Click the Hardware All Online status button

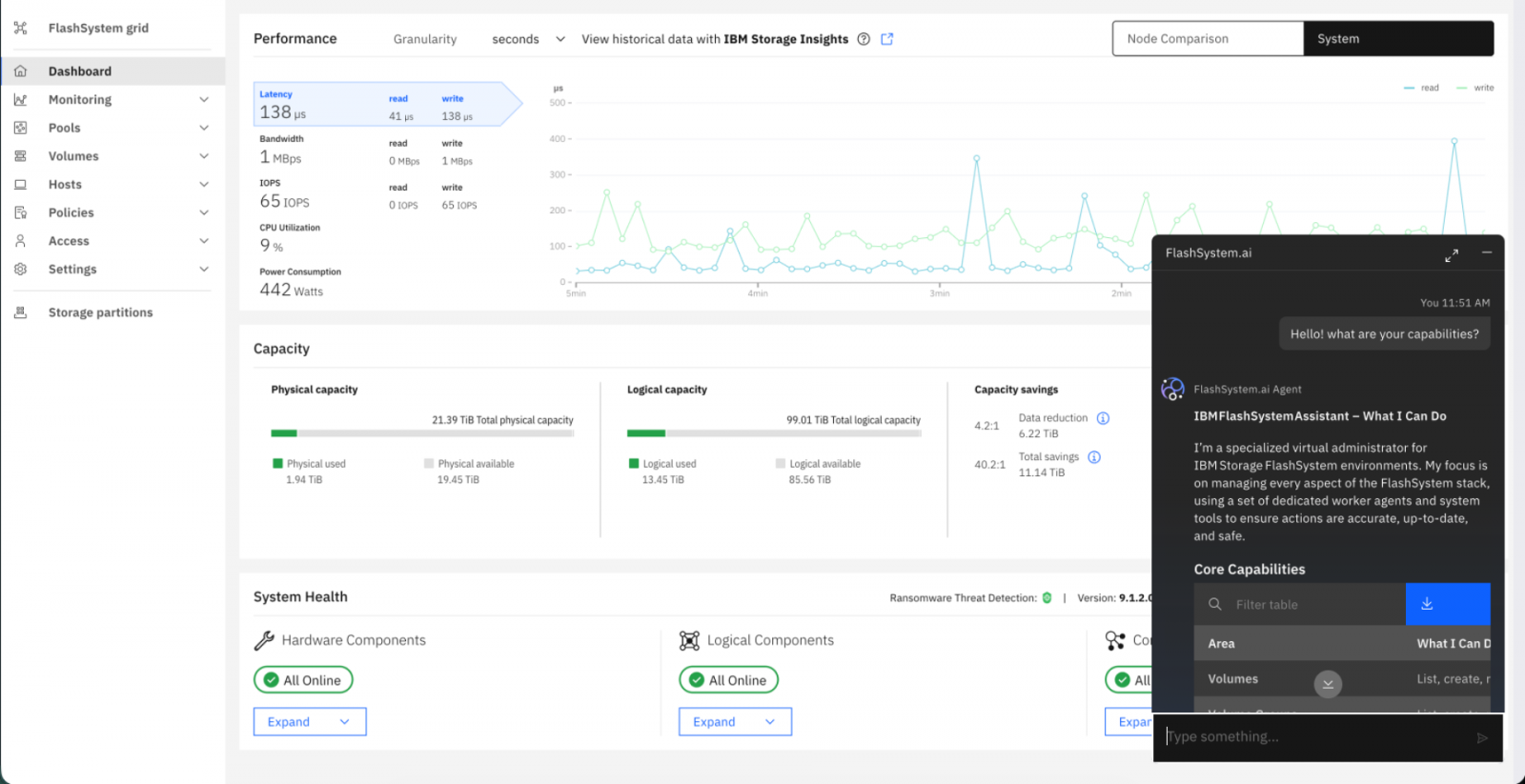[303, 680]
